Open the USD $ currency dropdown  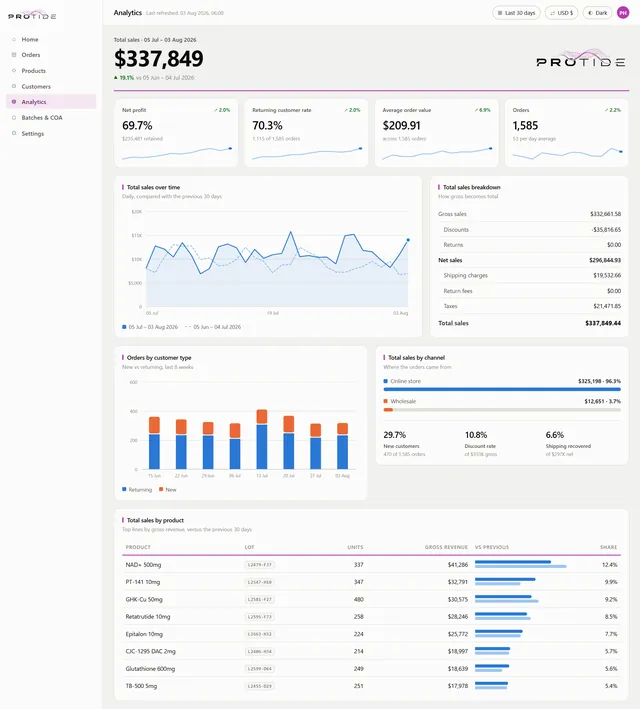(561, 13)
